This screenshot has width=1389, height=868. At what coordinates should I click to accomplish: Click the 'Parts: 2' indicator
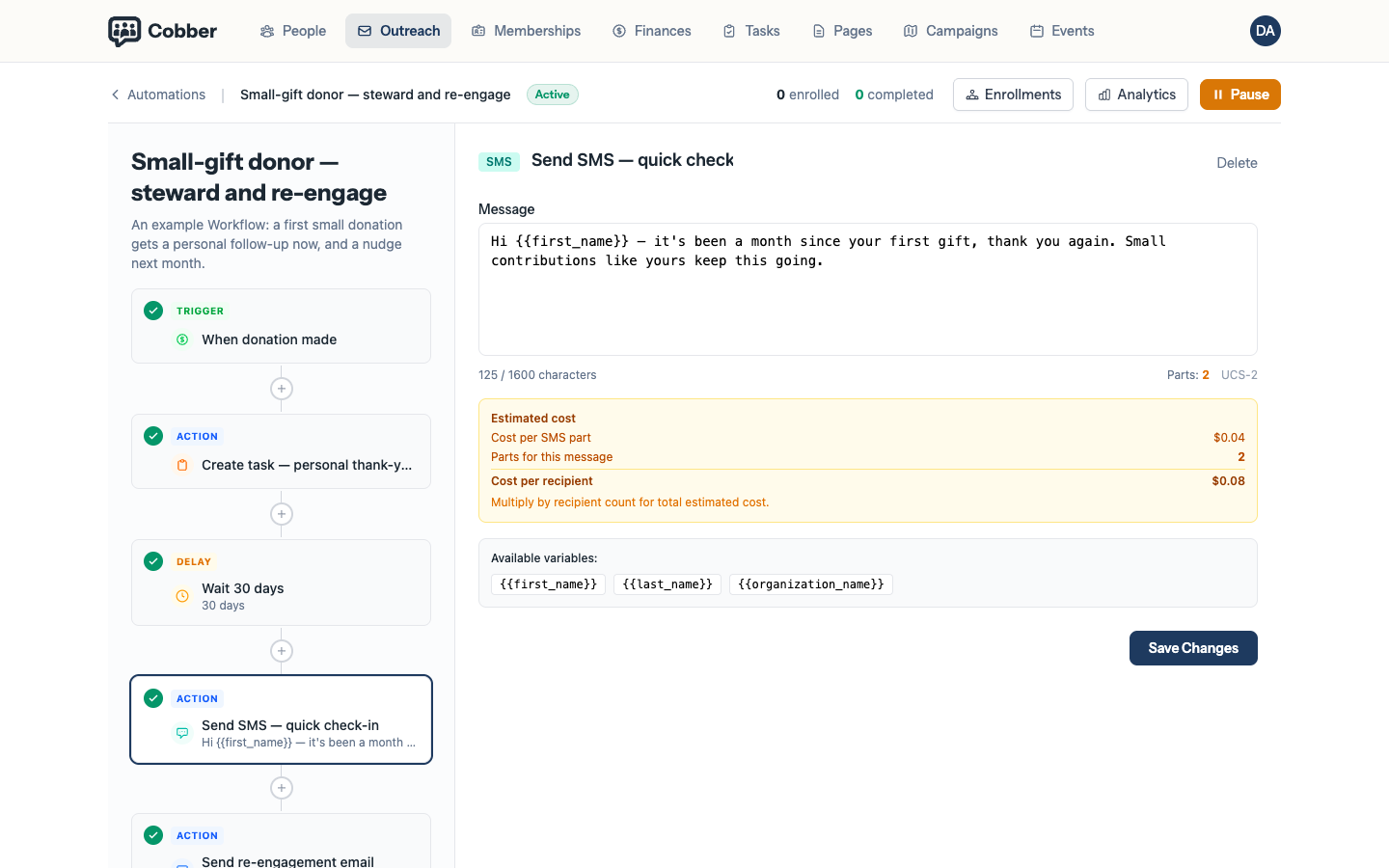[x=1188, y=375]
